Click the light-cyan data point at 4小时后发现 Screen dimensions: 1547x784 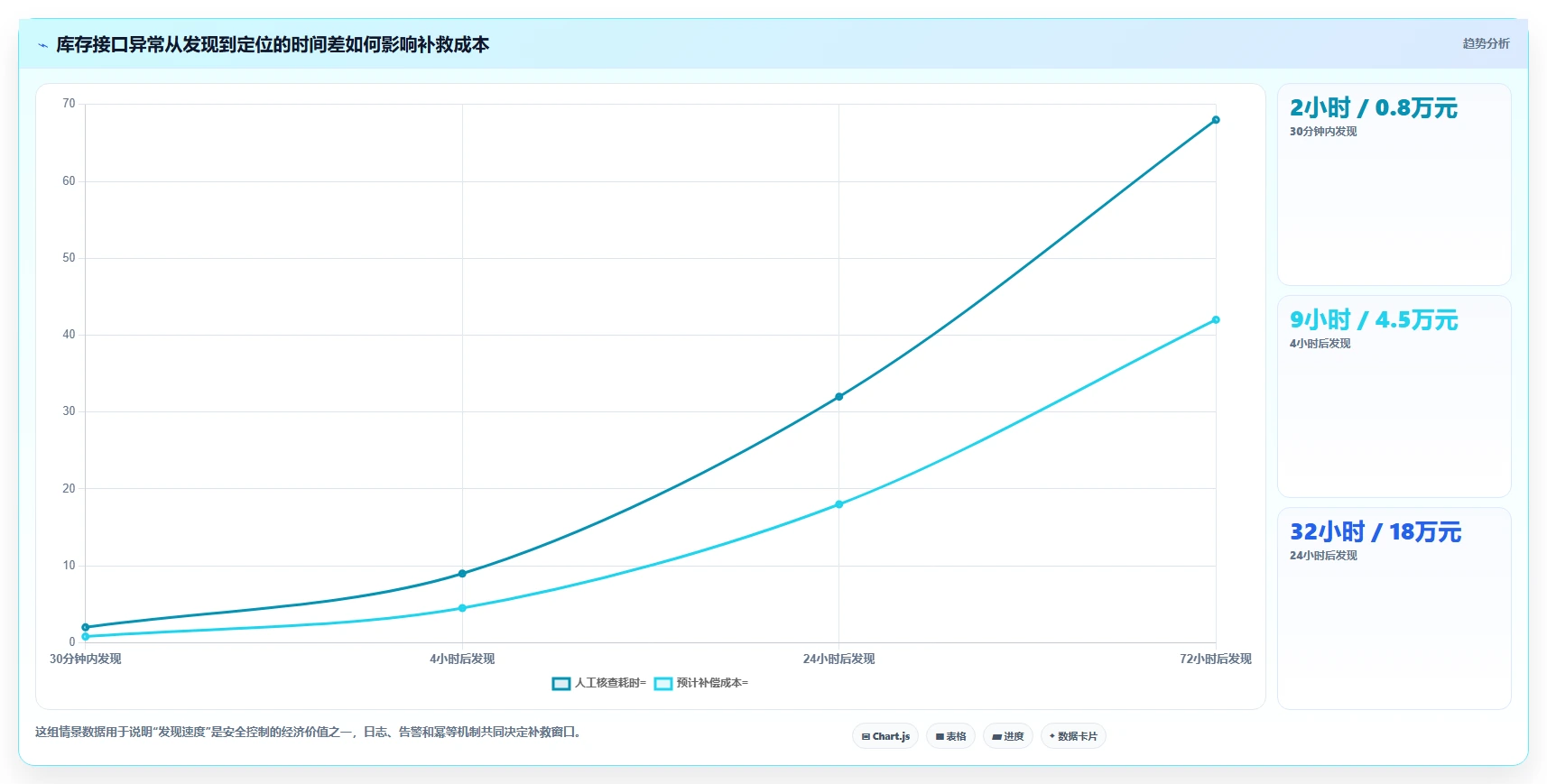(x=462, y=608)
